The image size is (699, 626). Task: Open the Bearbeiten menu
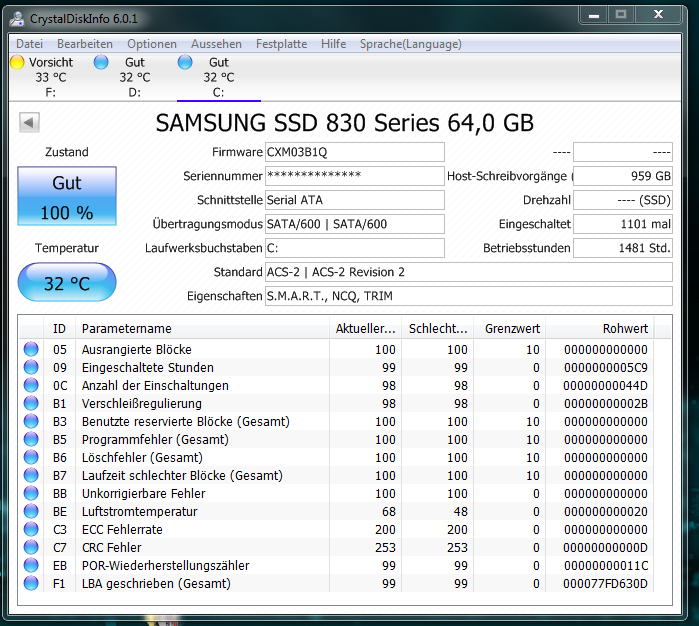(85, 44)
